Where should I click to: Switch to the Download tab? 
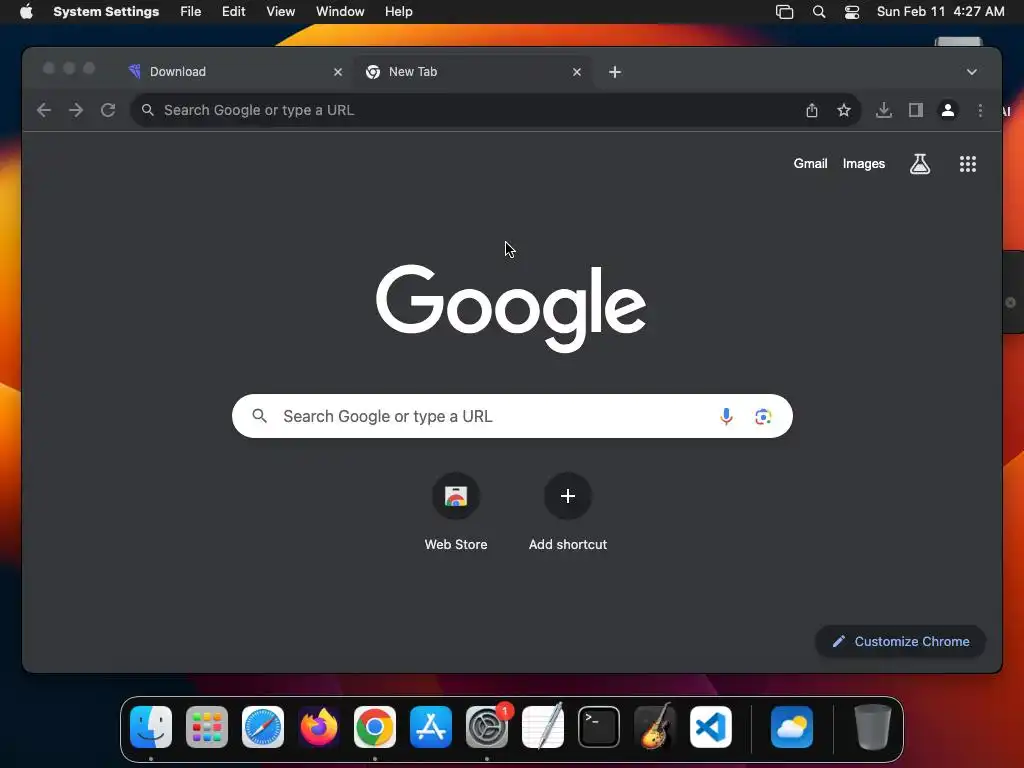(232, 72)
